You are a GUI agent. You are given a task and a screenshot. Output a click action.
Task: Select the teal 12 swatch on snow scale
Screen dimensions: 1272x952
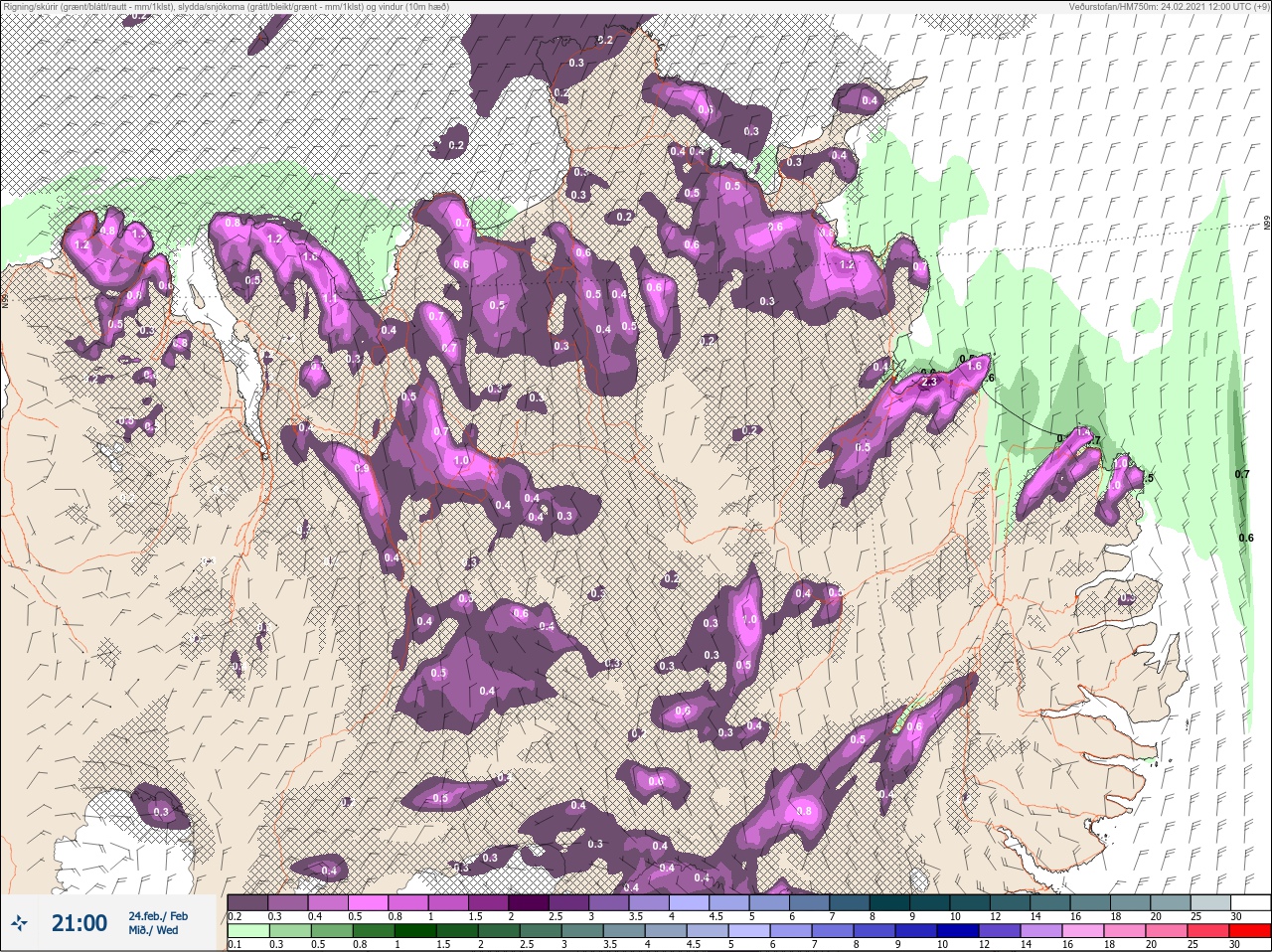coord(1013,902)
